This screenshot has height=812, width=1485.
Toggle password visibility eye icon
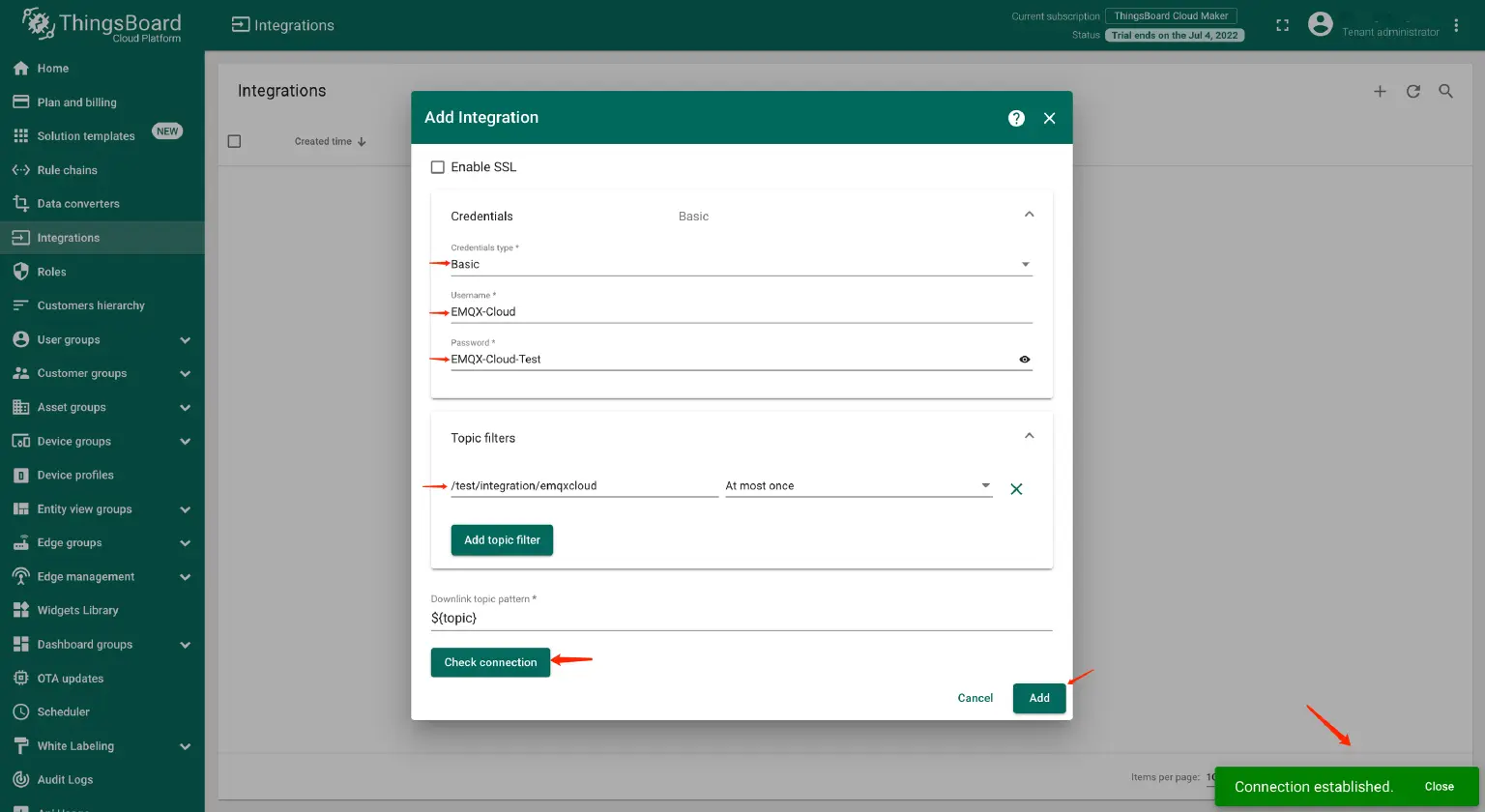coord(1024,360)
